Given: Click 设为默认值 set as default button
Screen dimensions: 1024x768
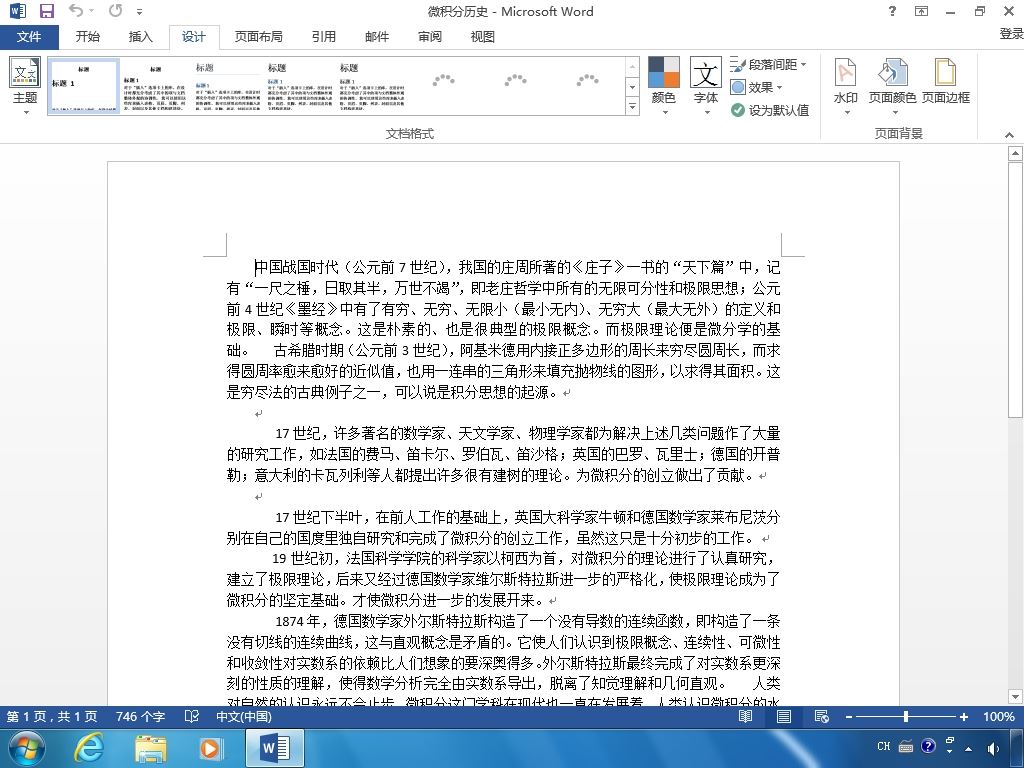Looking at the screenshot, I should click(770, 110).
